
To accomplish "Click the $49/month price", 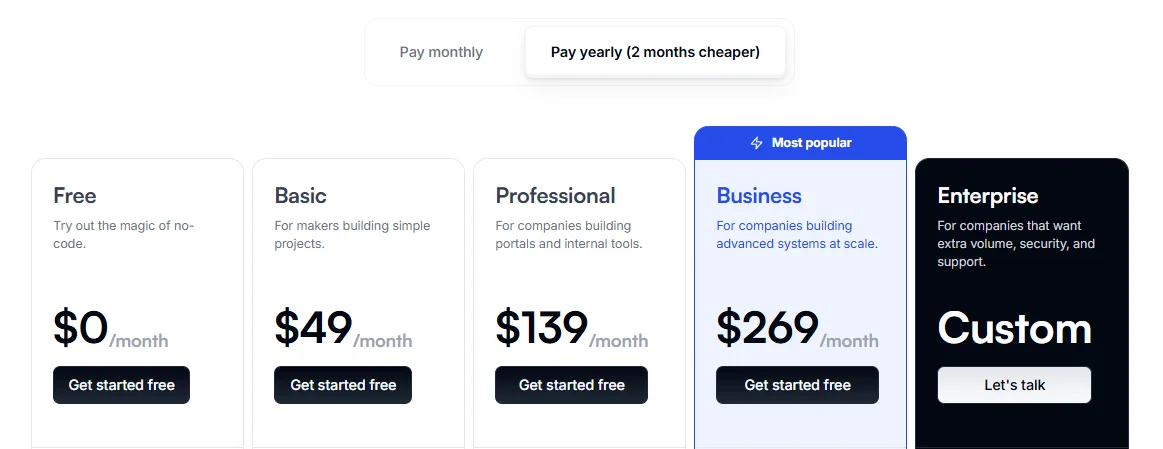I will coord(343,329).
